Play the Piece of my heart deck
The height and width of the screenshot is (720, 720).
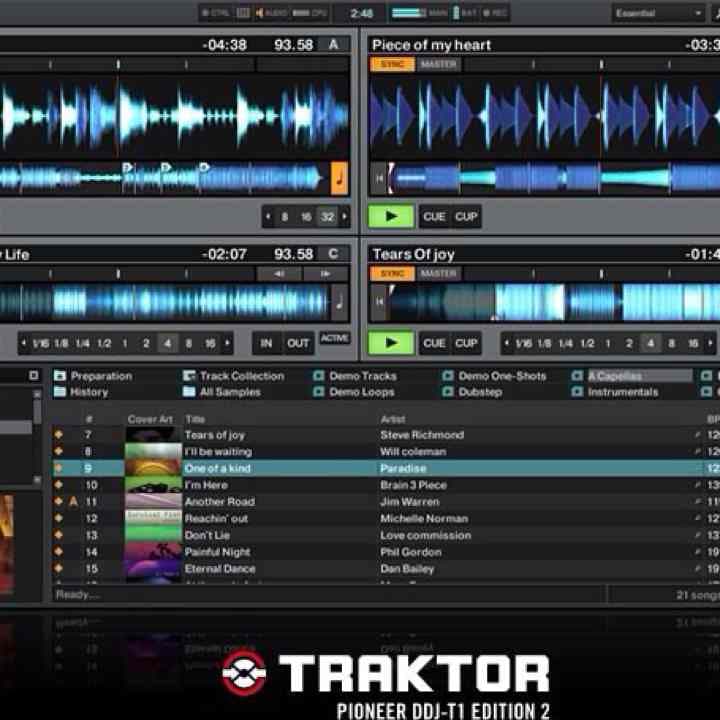(391, 216)
